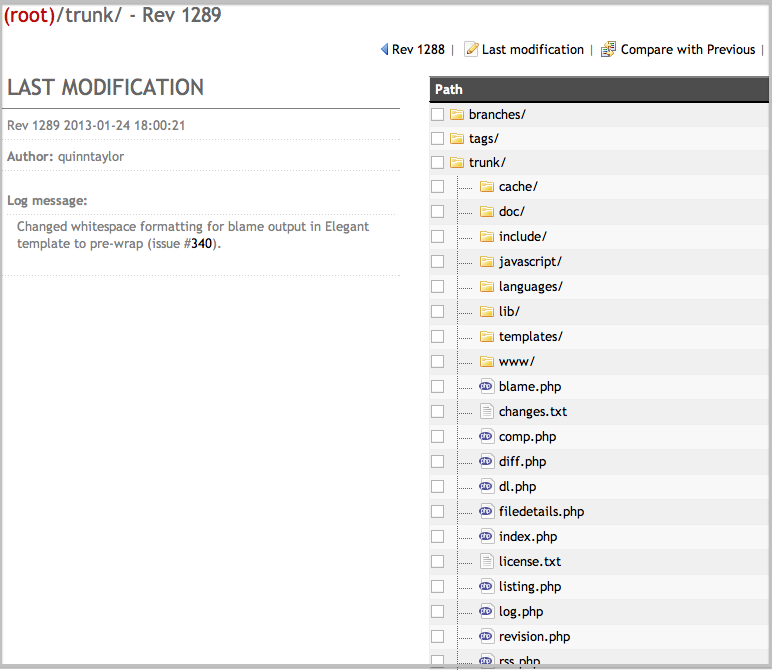Screen dimensions: 772x670
Task: Click the Path column header
Action: tap(449, 89)
